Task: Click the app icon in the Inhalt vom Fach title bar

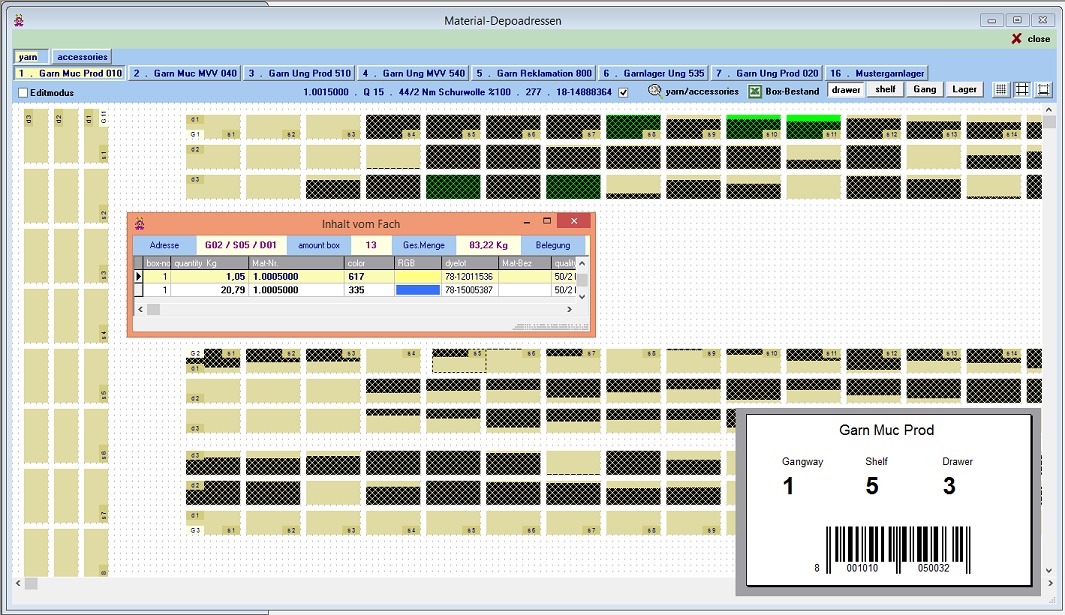Action: pyautogui.click(x=139, y=222)
